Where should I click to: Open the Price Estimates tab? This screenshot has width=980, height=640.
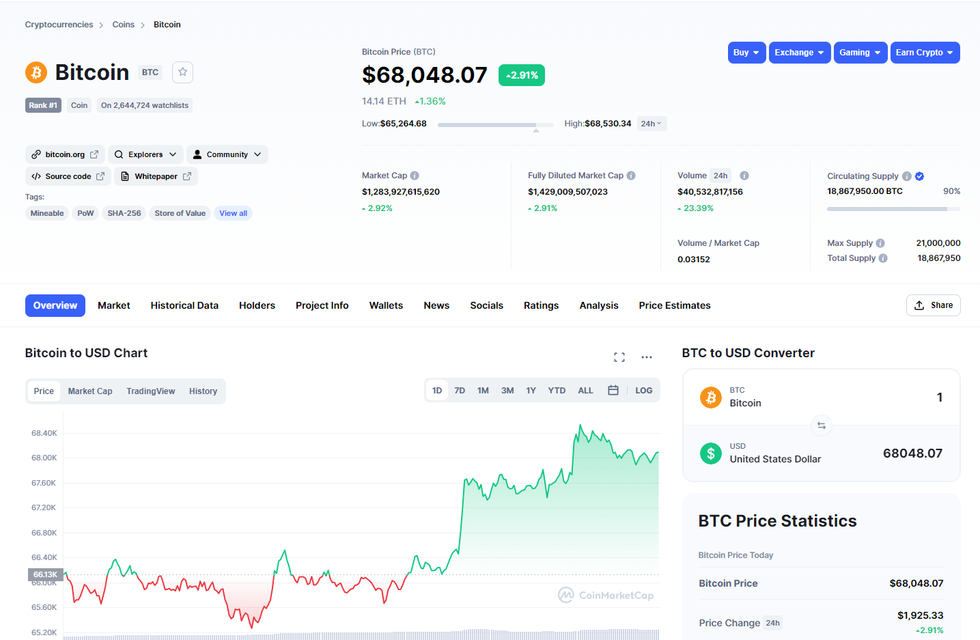click(x=674, y=305)
